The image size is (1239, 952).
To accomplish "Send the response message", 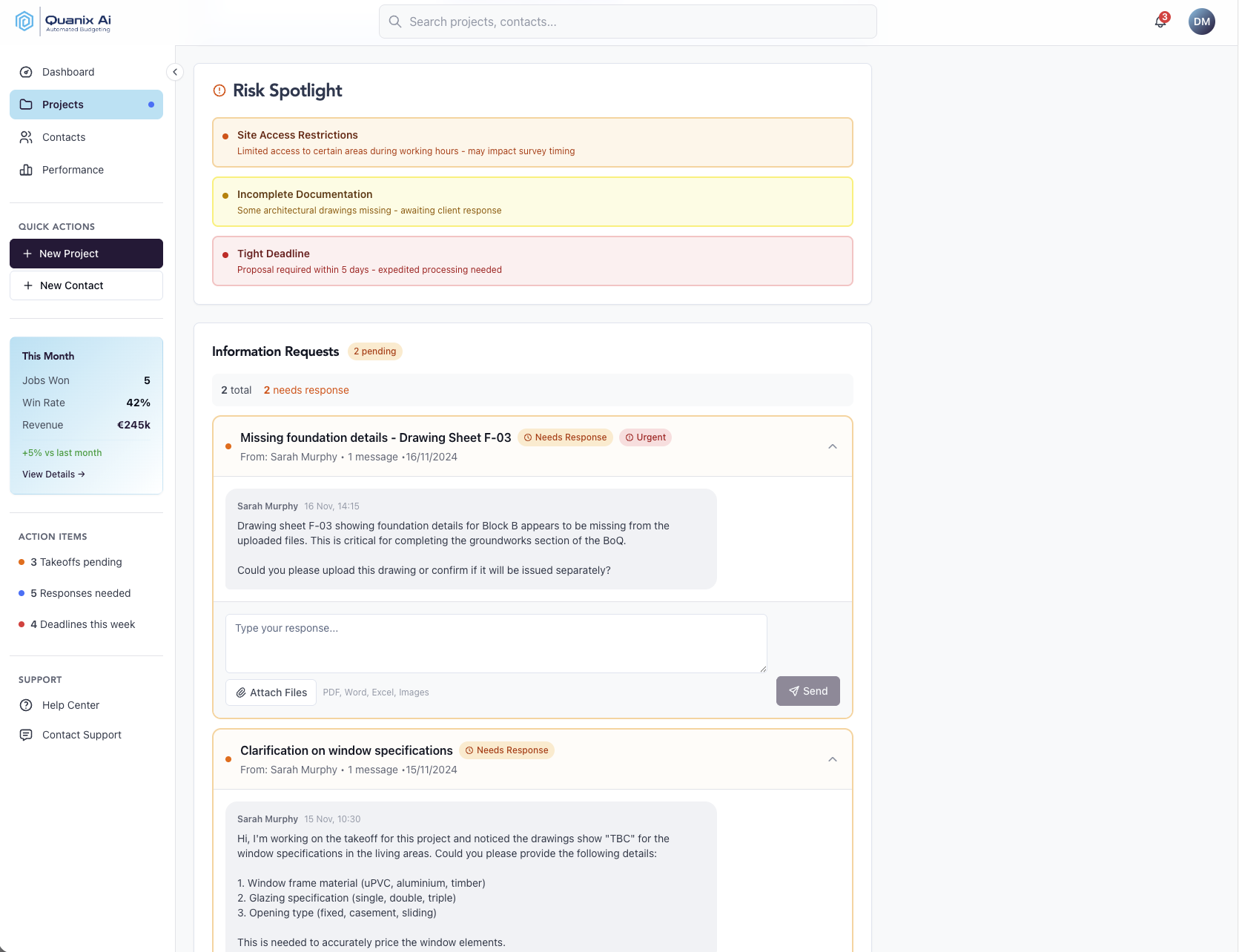I will [x=807, y=691].
